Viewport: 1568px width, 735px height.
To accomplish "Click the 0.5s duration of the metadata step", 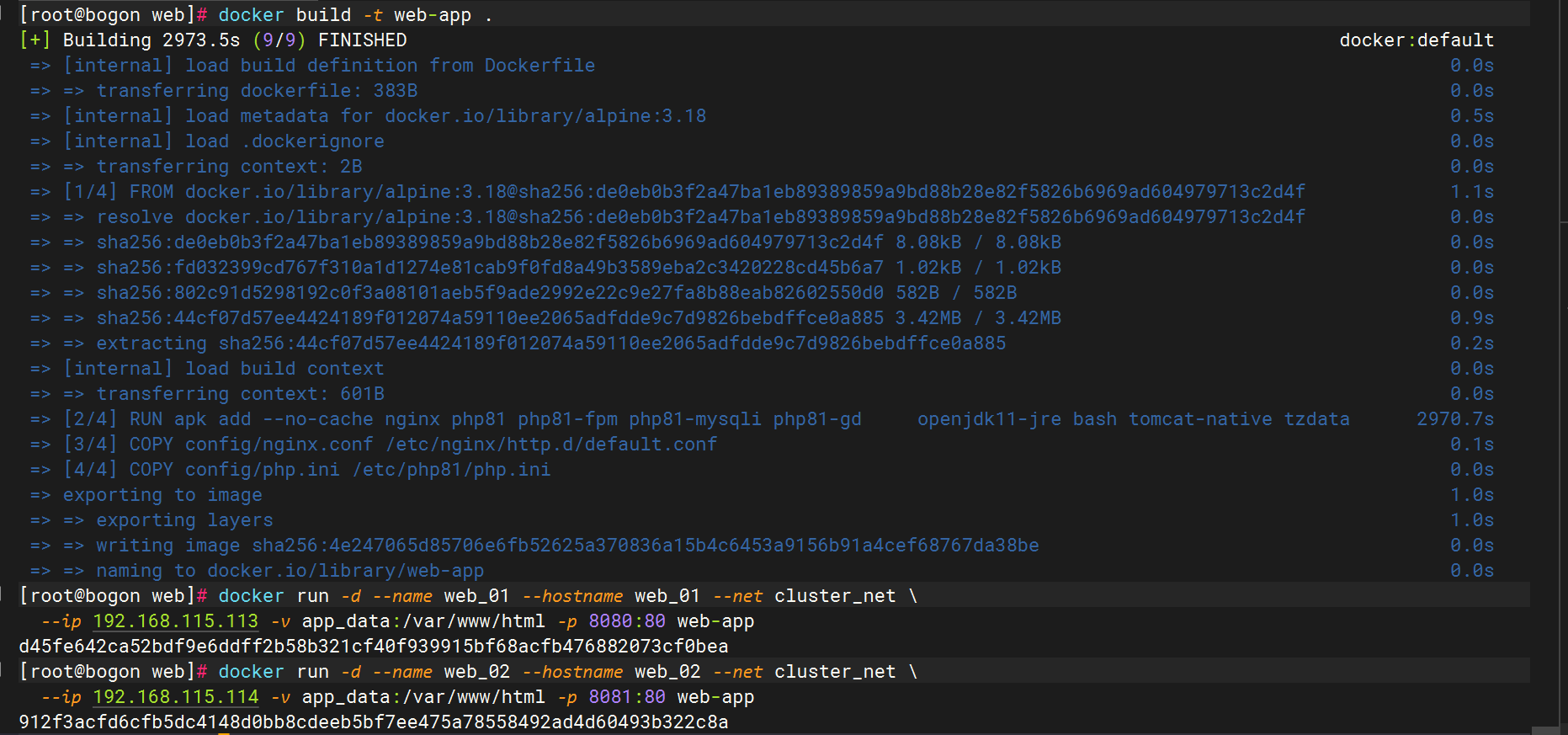I will pos(1472,116).
